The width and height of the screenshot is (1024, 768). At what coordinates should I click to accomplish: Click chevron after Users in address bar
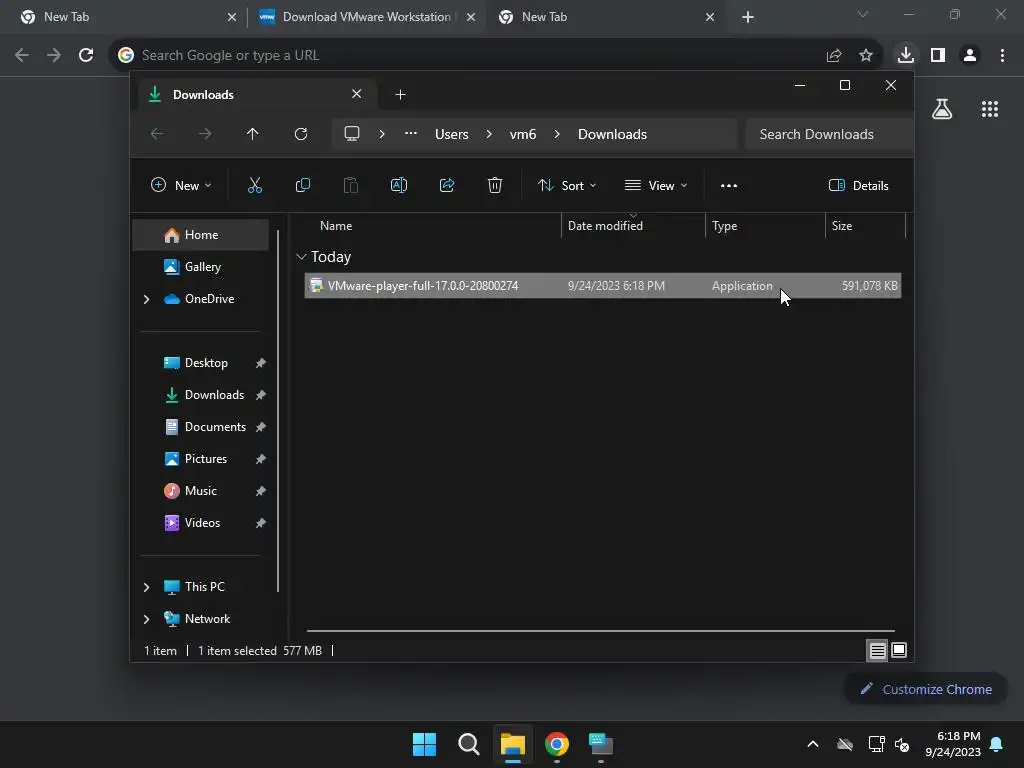coord(489,134)
